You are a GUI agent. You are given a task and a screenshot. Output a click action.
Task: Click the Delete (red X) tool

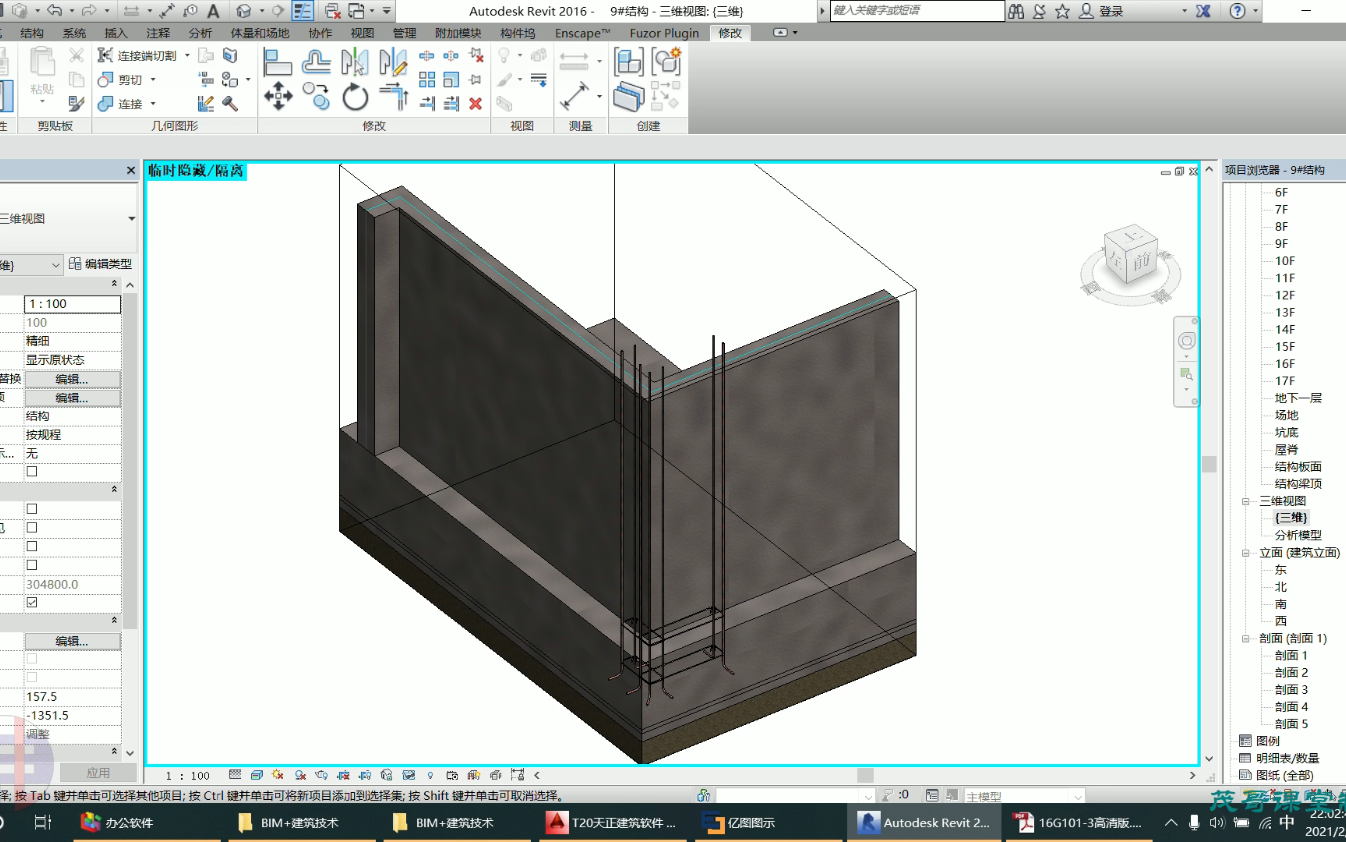476,104
